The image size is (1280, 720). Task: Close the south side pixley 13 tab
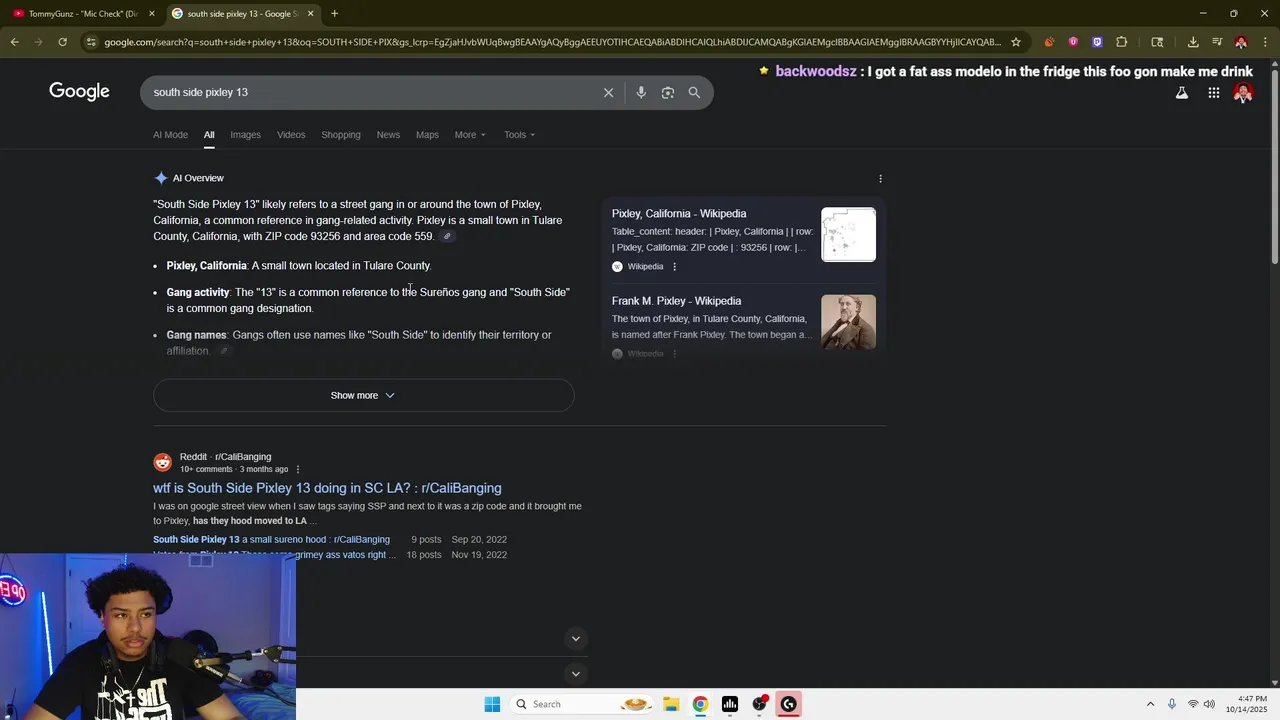[x=310, y=14]
